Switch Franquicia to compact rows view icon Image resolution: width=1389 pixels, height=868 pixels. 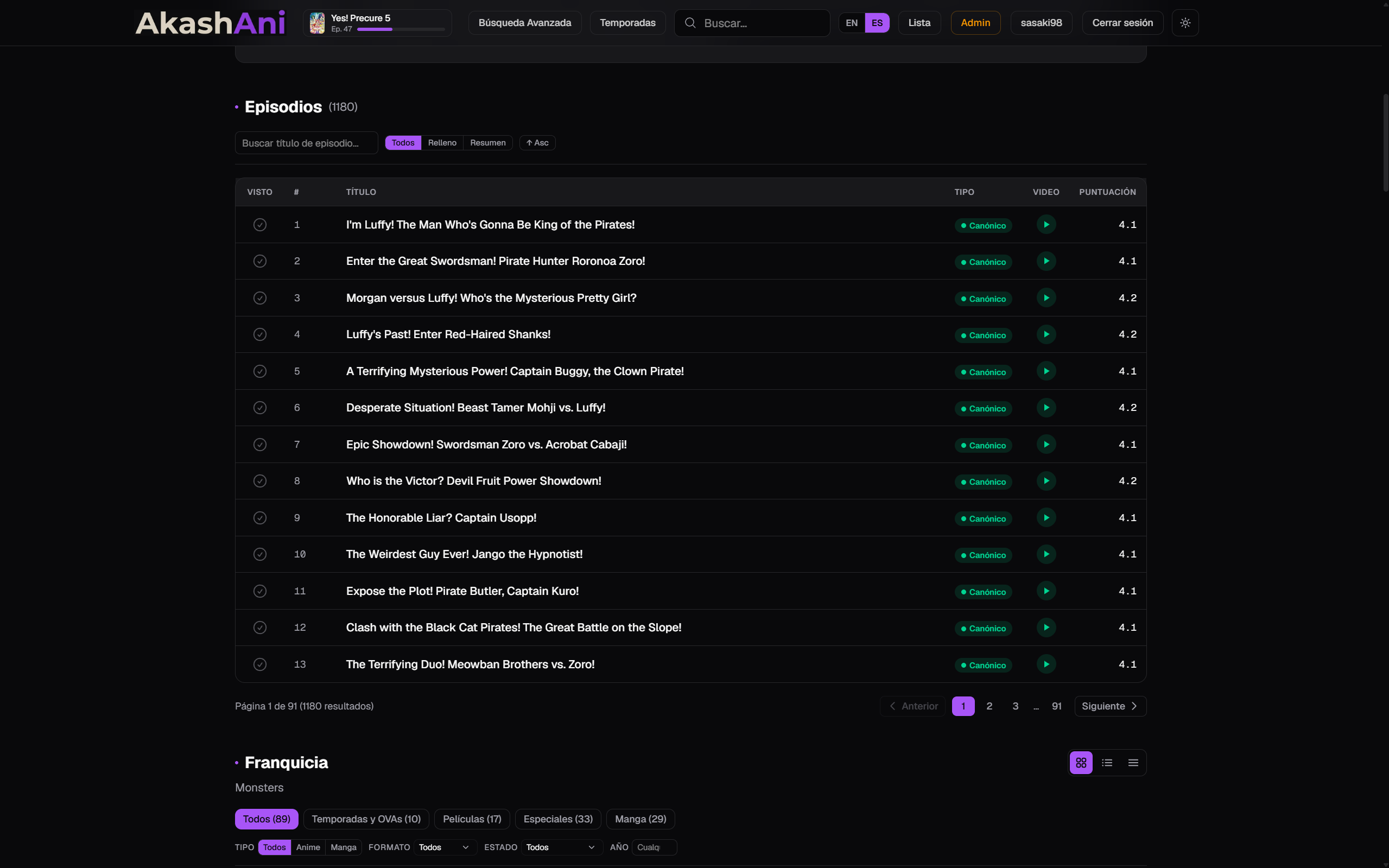click(1132, 762)
